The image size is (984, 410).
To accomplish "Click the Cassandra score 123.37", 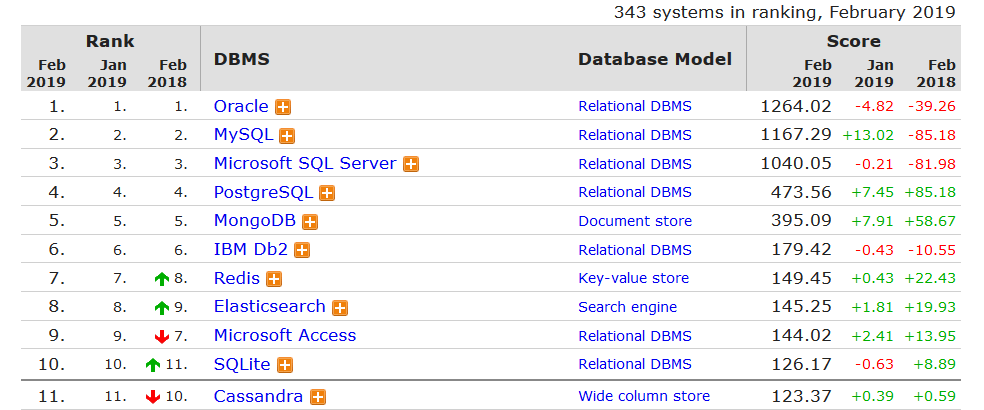I will coord(801,397).
